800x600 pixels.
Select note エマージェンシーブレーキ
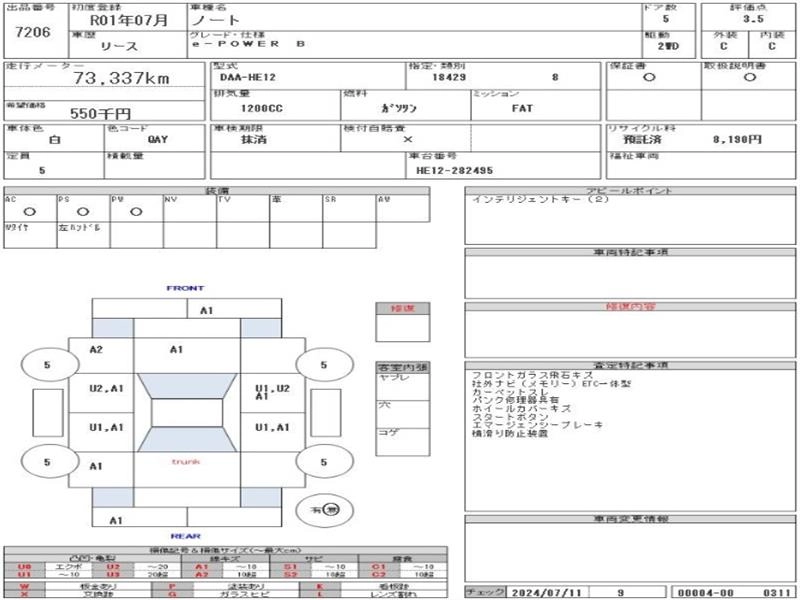(537, 424)
